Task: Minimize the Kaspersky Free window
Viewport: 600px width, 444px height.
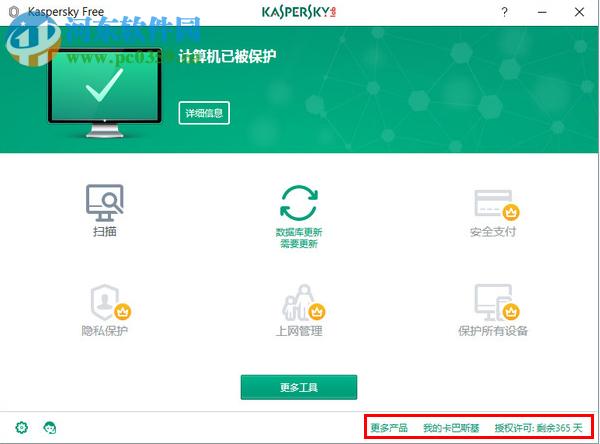Action: tap(542, 12)
